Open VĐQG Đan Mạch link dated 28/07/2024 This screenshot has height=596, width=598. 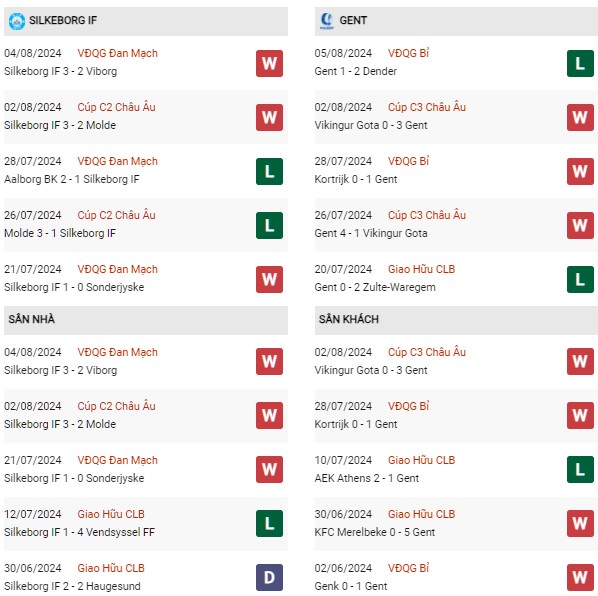click(117, 161)
